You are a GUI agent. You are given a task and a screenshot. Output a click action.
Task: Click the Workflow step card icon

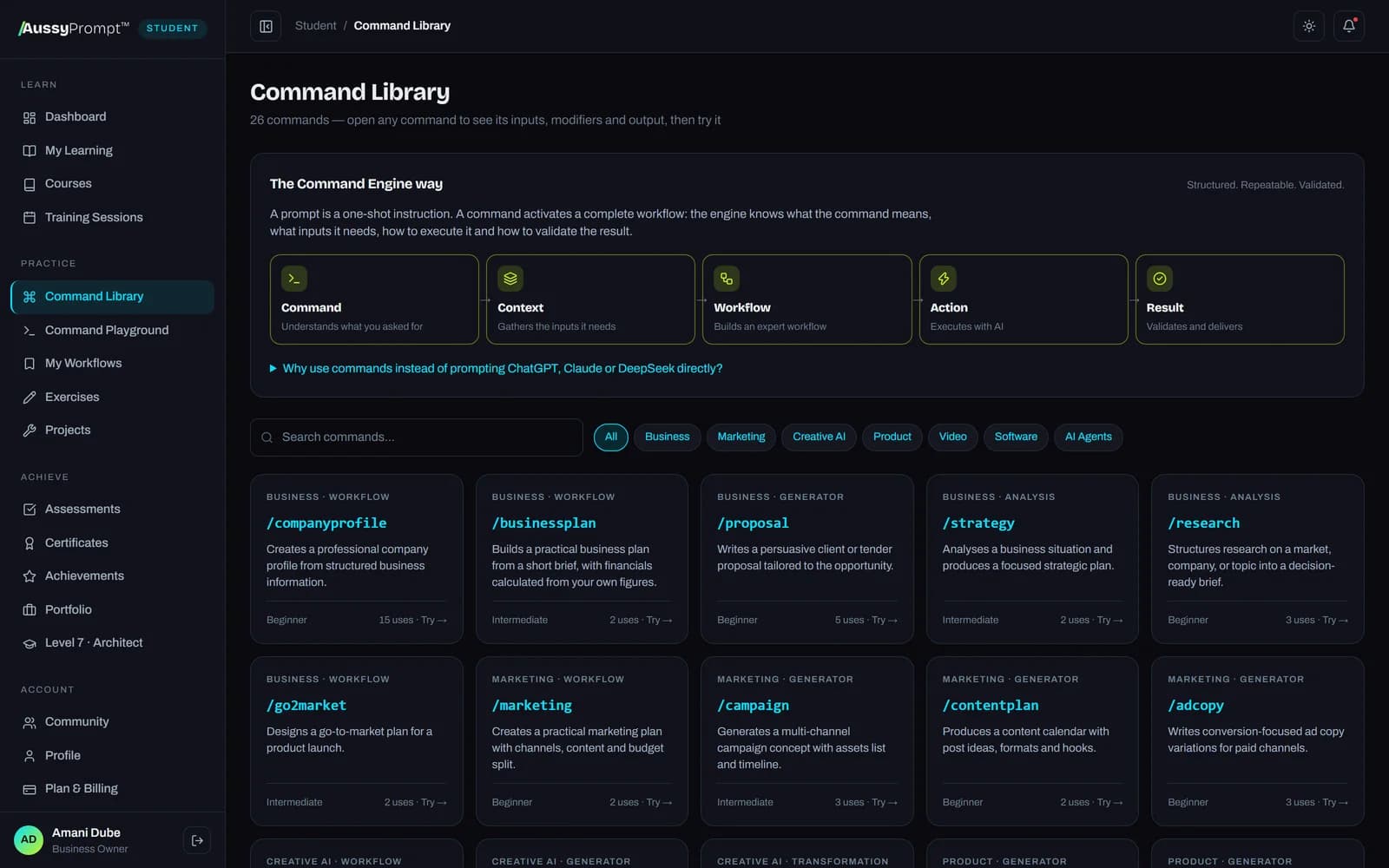click(727, 279)
